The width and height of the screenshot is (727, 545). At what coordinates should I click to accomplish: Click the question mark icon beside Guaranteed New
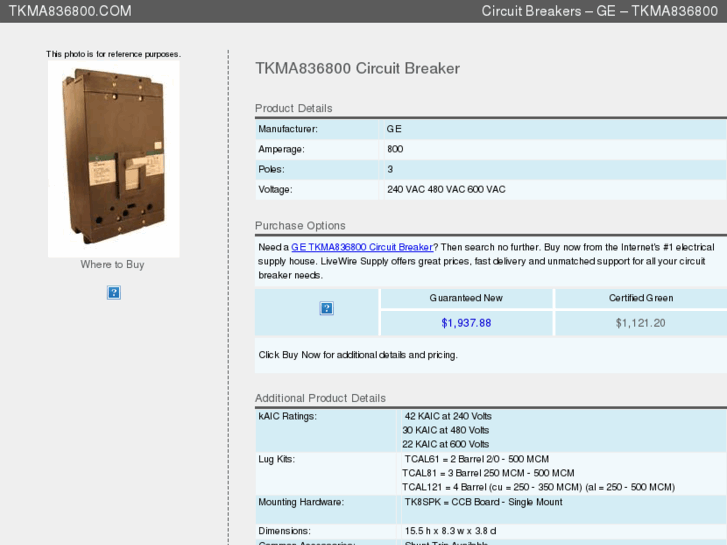[x=326, y=308]
